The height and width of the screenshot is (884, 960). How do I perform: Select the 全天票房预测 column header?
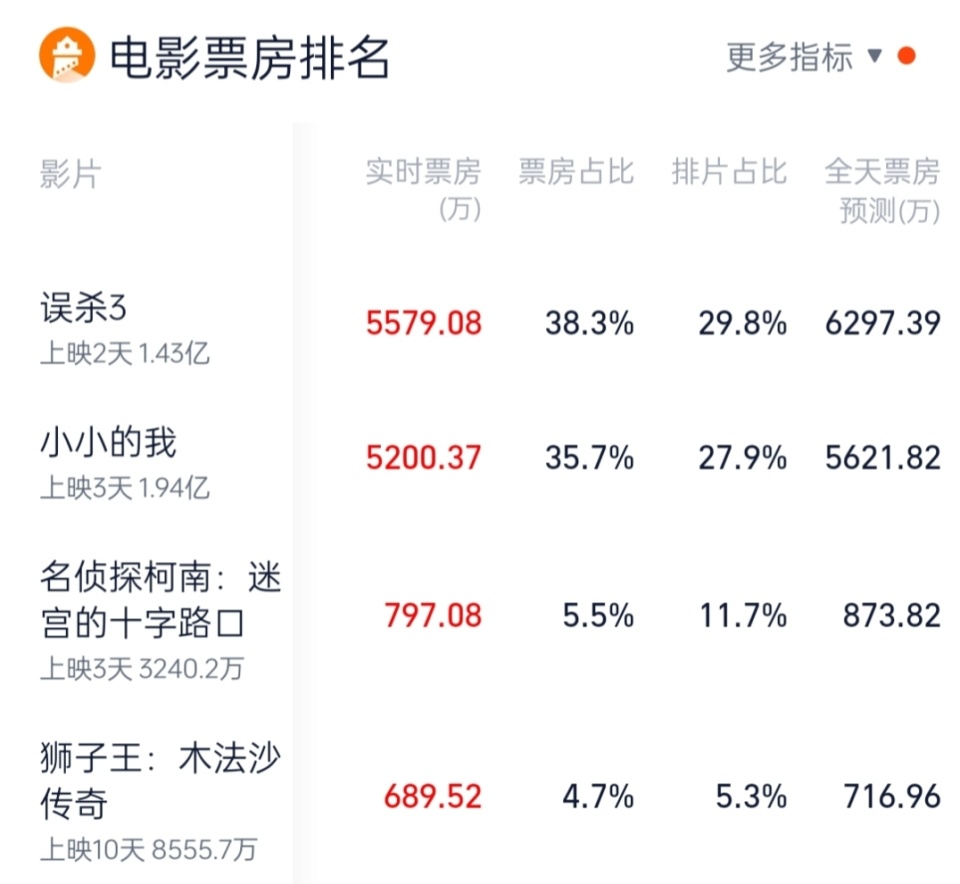[x=882, y=190]
